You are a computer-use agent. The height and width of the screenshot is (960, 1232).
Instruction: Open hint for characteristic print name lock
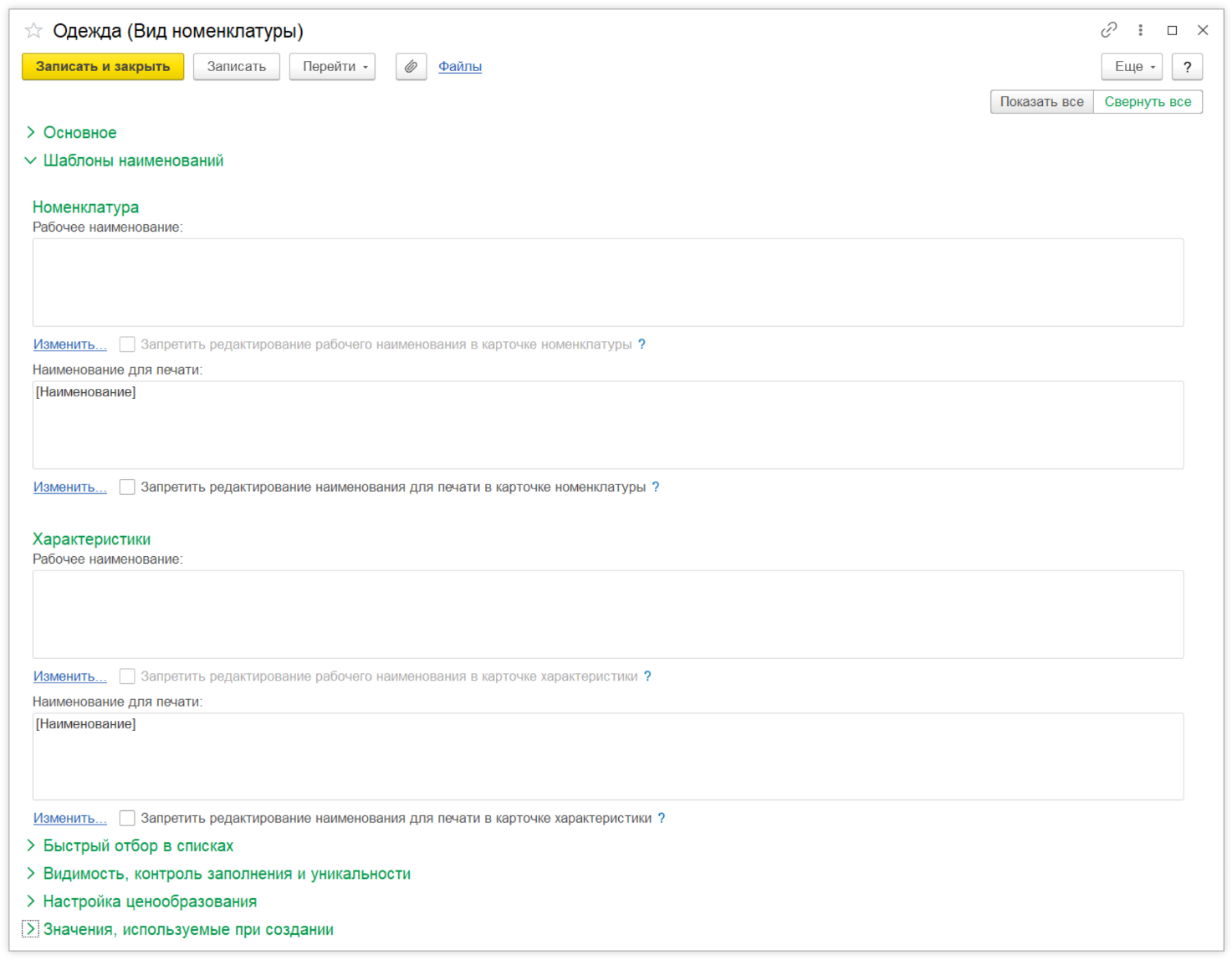[662, 818]
